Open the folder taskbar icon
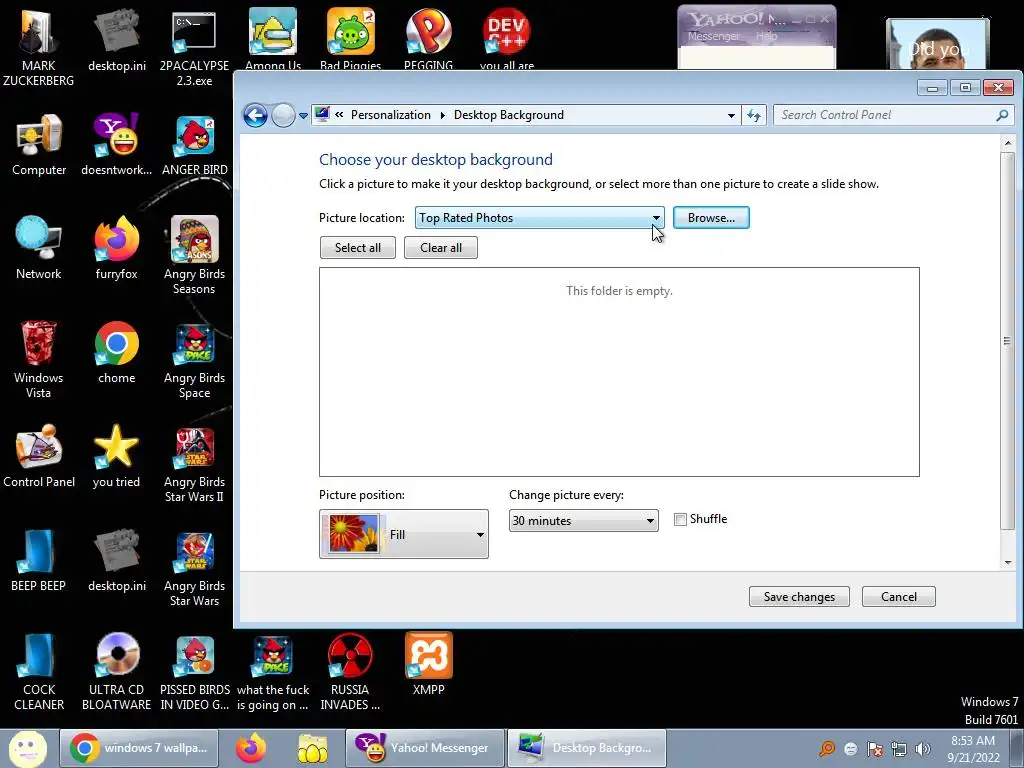This screenshot has height=768, width=1024. [x=313, y=748]
